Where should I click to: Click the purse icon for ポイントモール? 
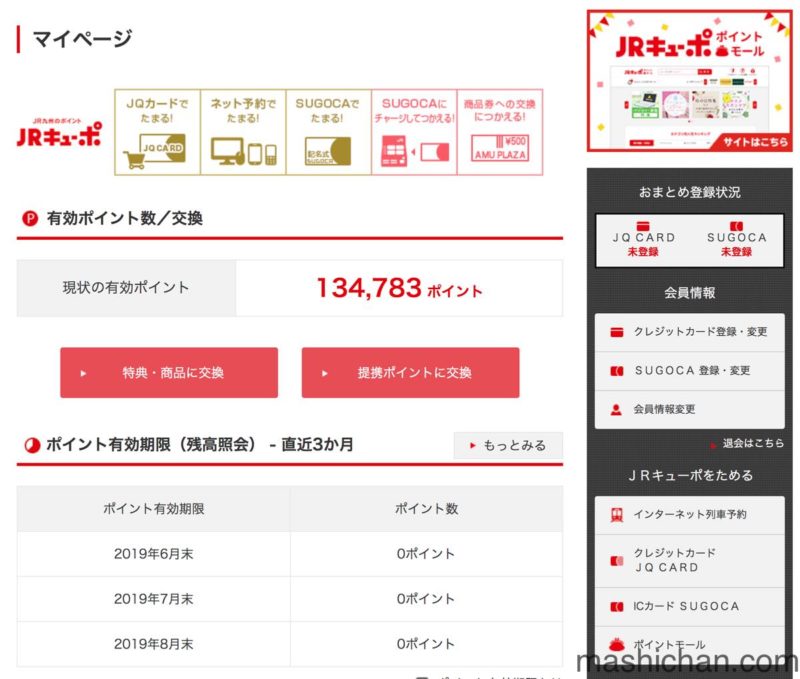click(x=617, y=644)
